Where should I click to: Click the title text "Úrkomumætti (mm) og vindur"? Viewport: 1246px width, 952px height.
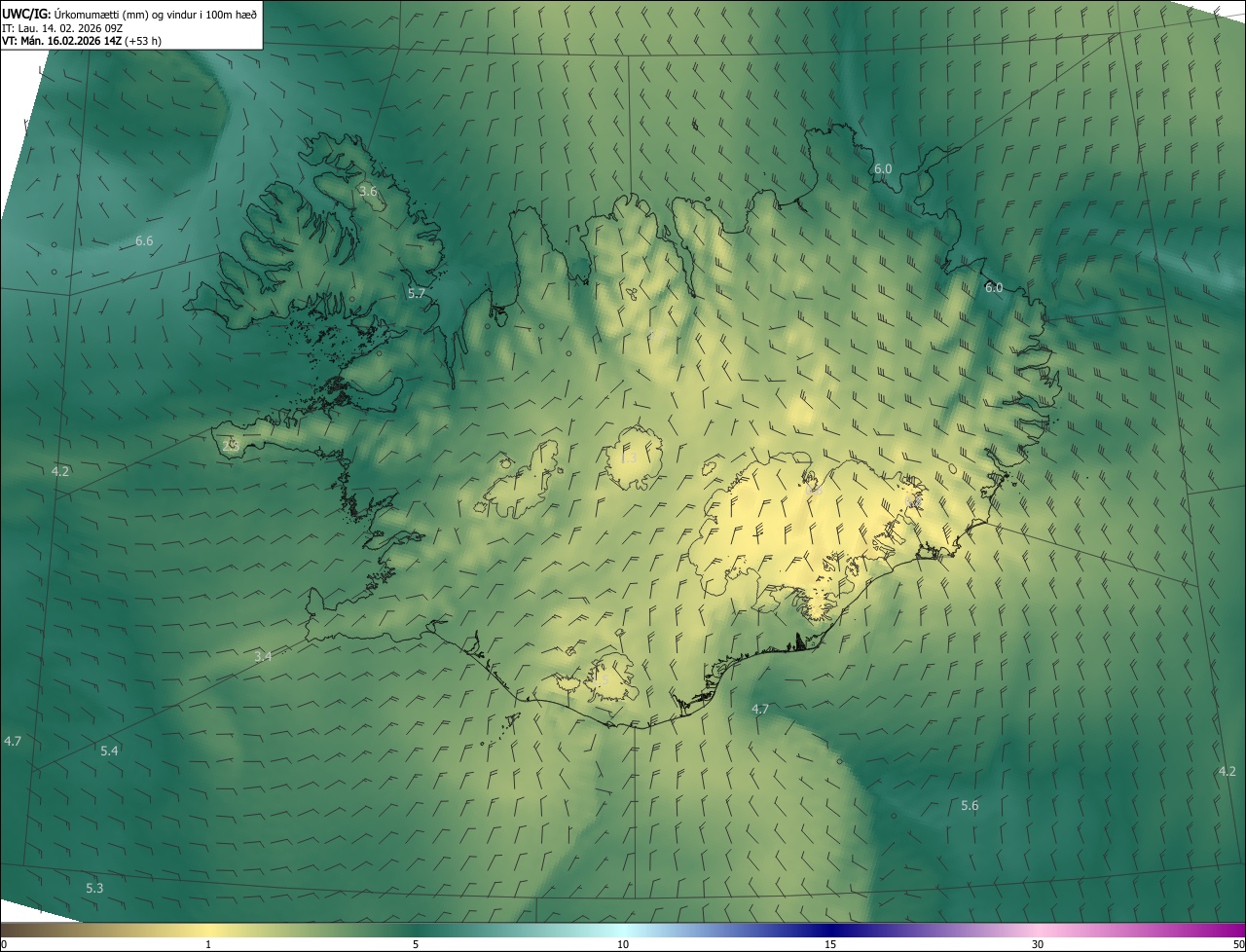tap(128, 14)
